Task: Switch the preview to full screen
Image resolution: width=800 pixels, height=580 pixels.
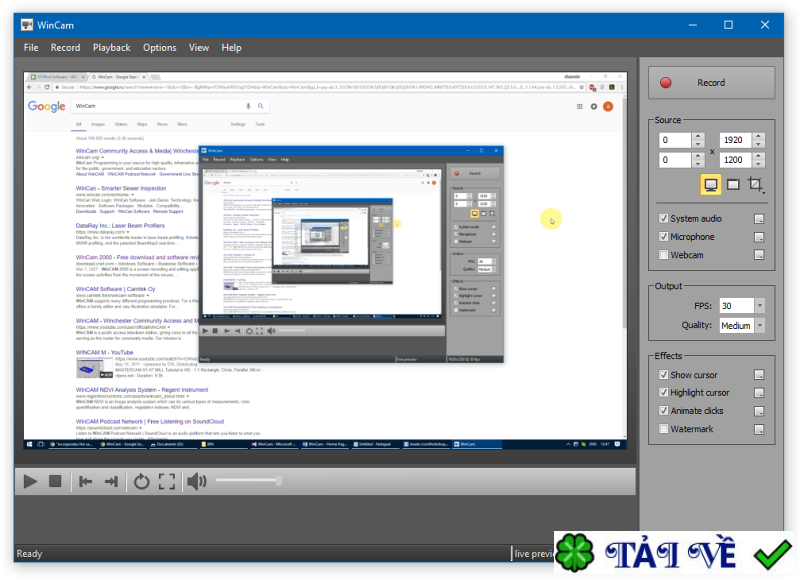Action: point(167,481)
